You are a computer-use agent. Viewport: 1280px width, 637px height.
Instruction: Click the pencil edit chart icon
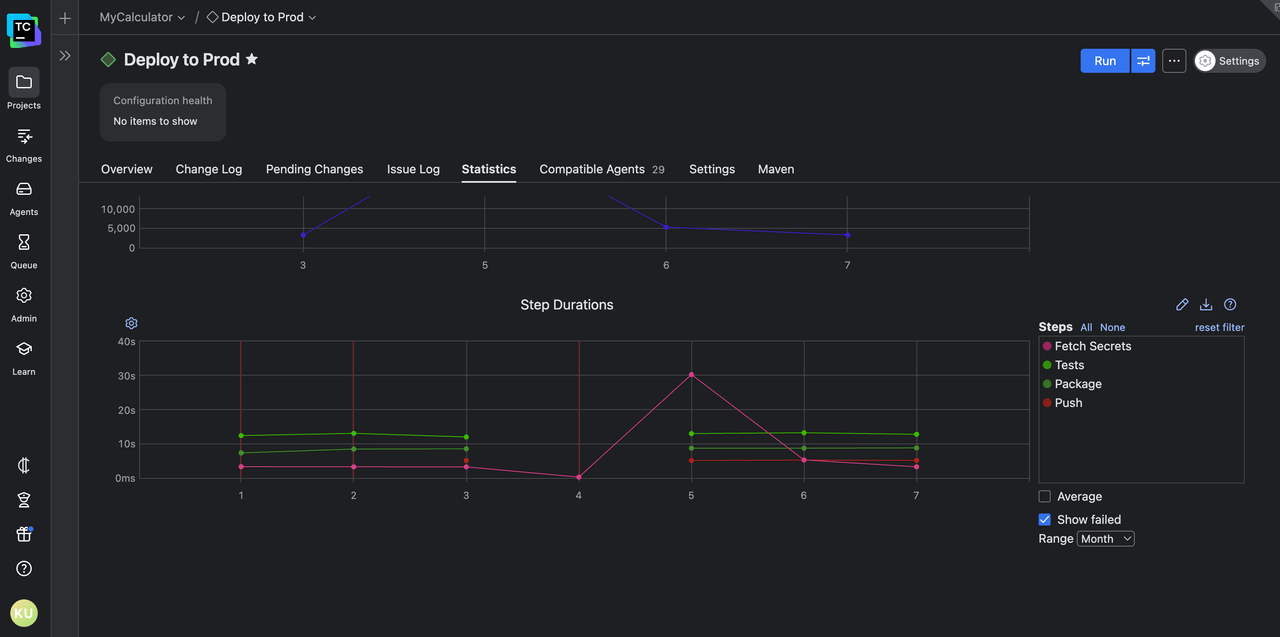click(x=1182, y=305)
